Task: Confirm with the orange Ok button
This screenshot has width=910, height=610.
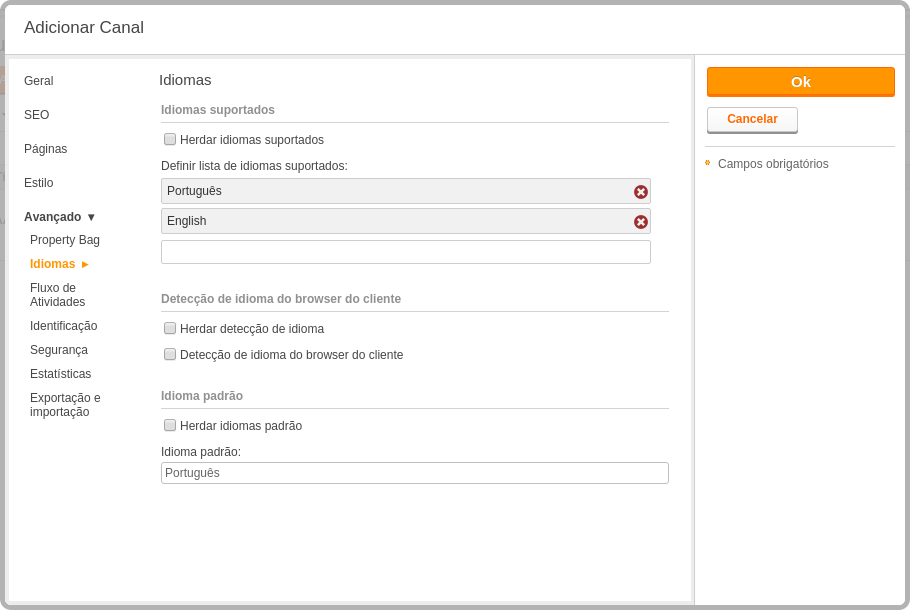Action: (x=800, y=82)
